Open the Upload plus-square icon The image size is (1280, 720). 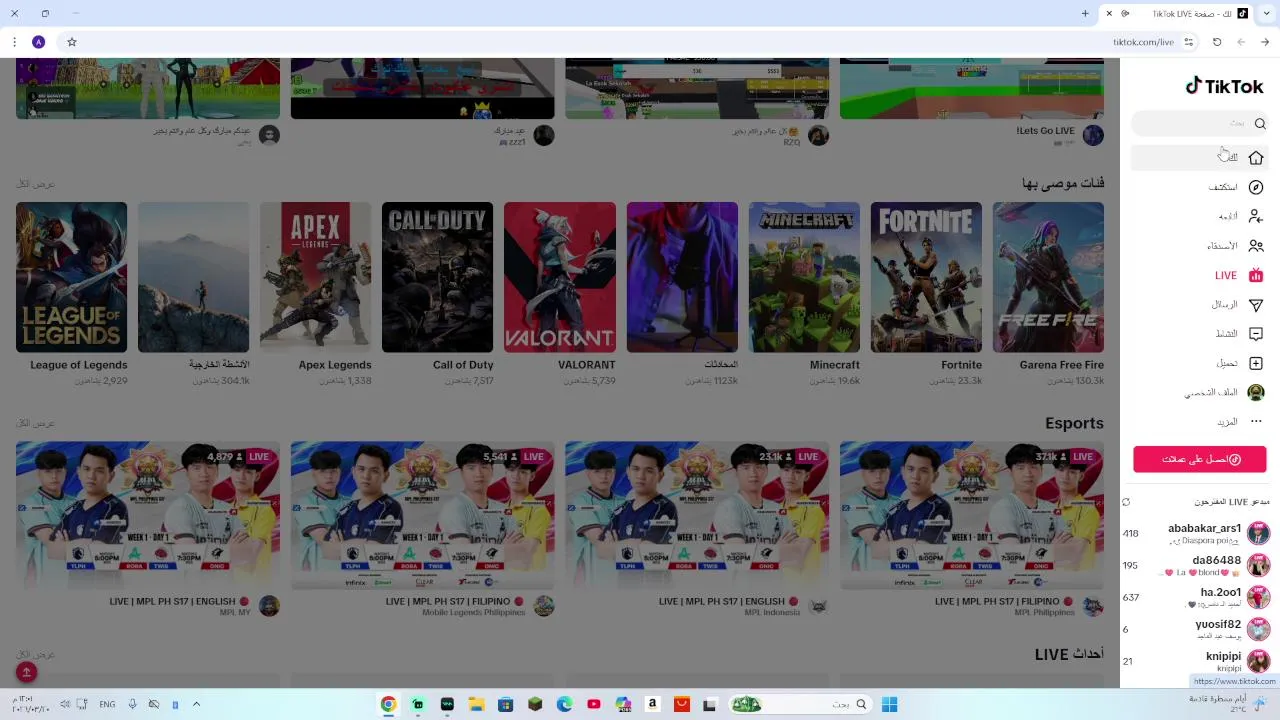tap(1256, 363)
